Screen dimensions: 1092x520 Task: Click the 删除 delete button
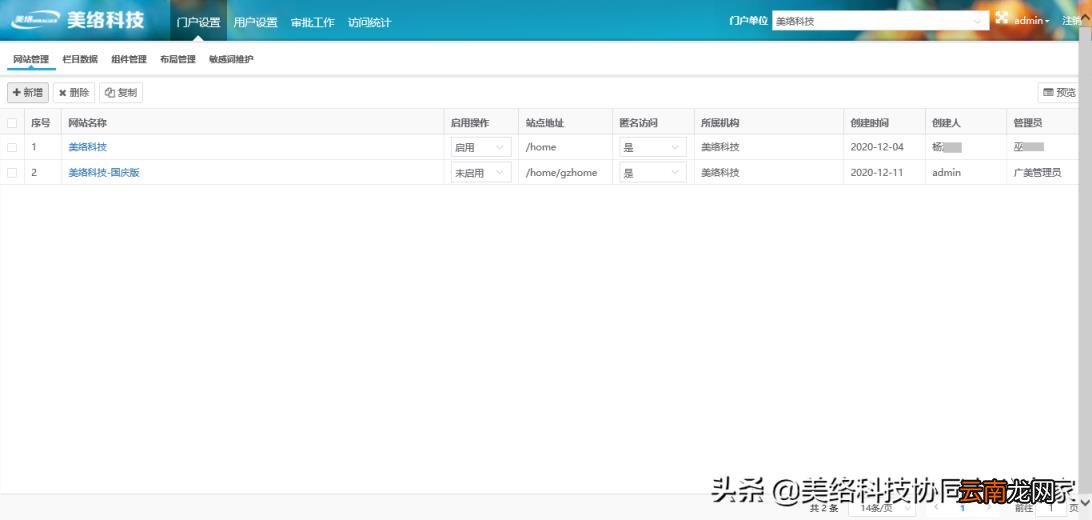click(x=74, y=93)
